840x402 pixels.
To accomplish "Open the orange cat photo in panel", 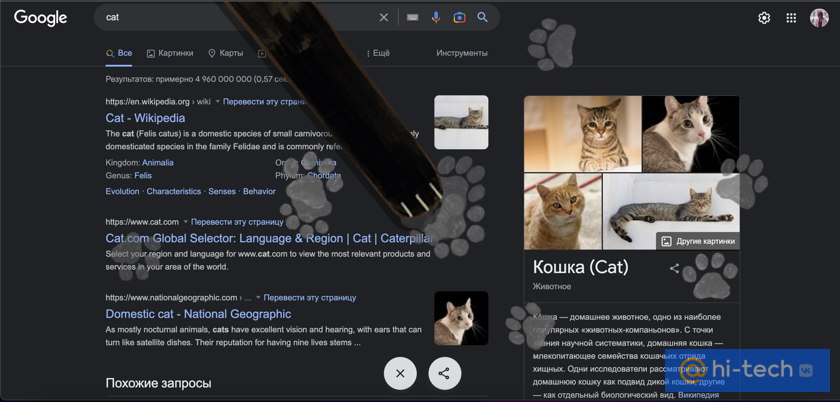I will [x=562, y=212].
